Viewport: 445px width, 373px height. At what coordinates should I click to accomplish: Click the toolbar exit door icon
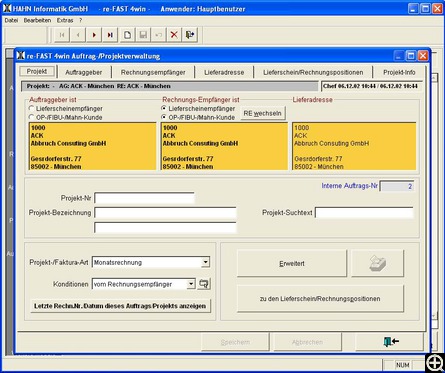[x=190, y=35]
